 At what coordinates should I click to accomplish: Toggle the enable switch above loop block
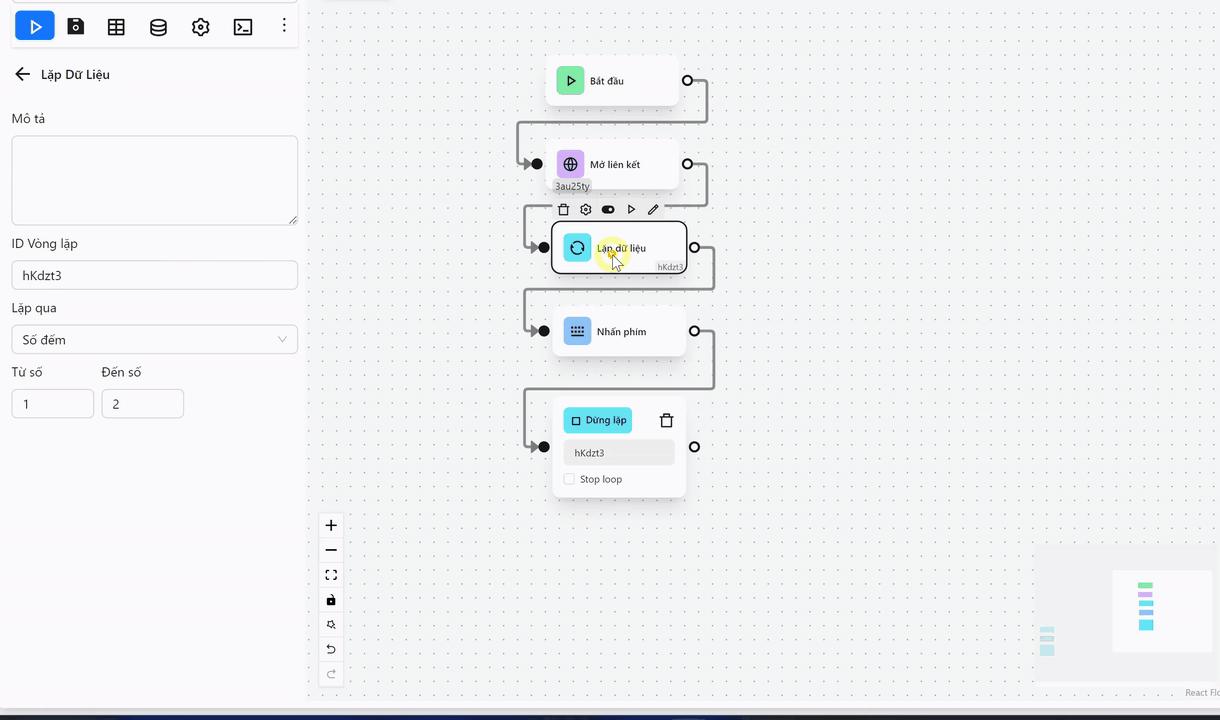tap(608, 210)
